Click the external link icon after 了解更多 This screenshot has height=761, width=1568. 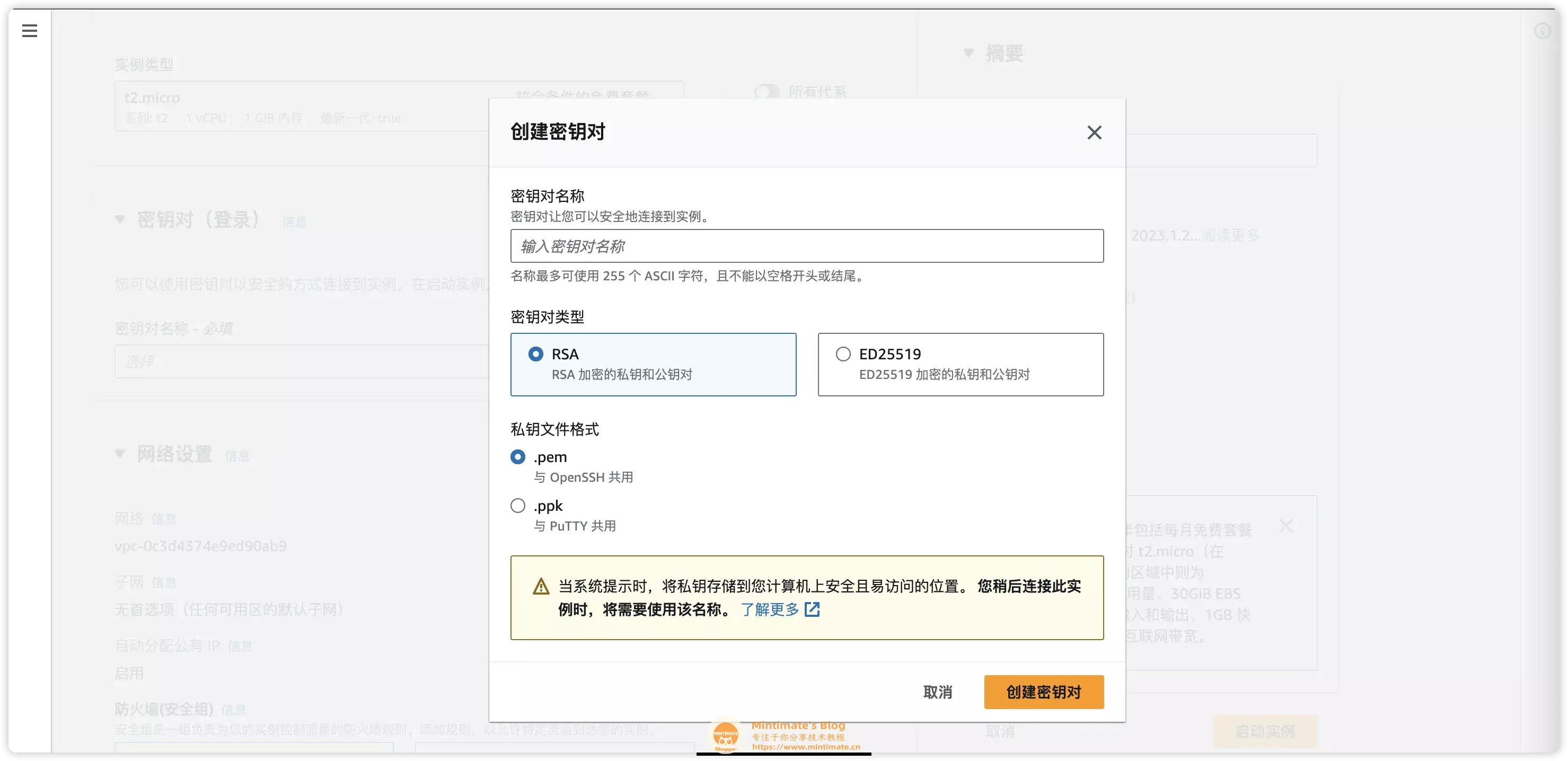(812, 609)
